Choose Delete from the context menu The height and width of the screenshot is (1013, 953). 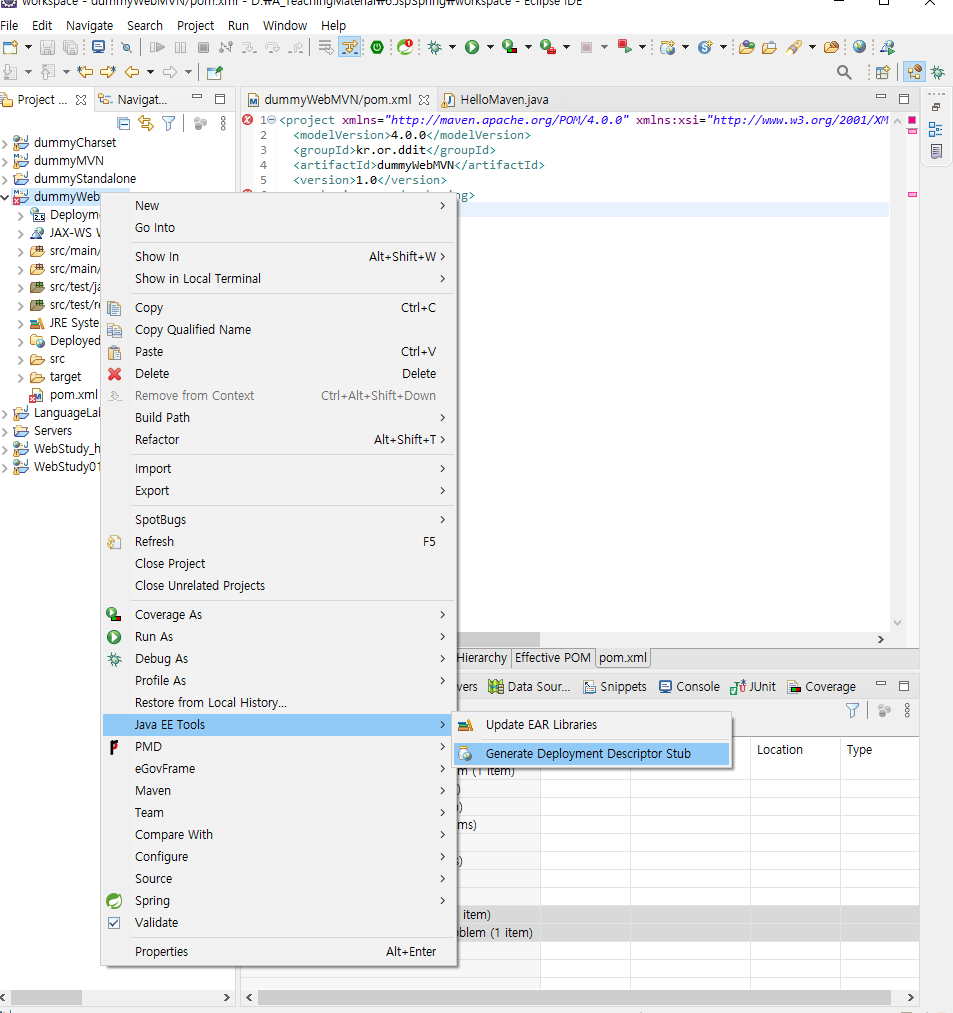[x=278, y=373]
